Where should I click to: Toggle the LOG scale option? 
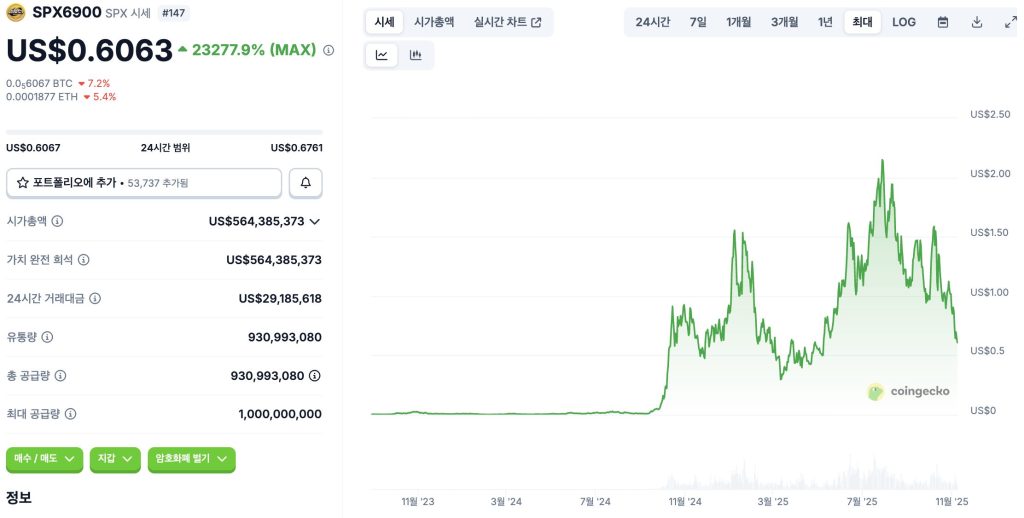click(903, 22)
